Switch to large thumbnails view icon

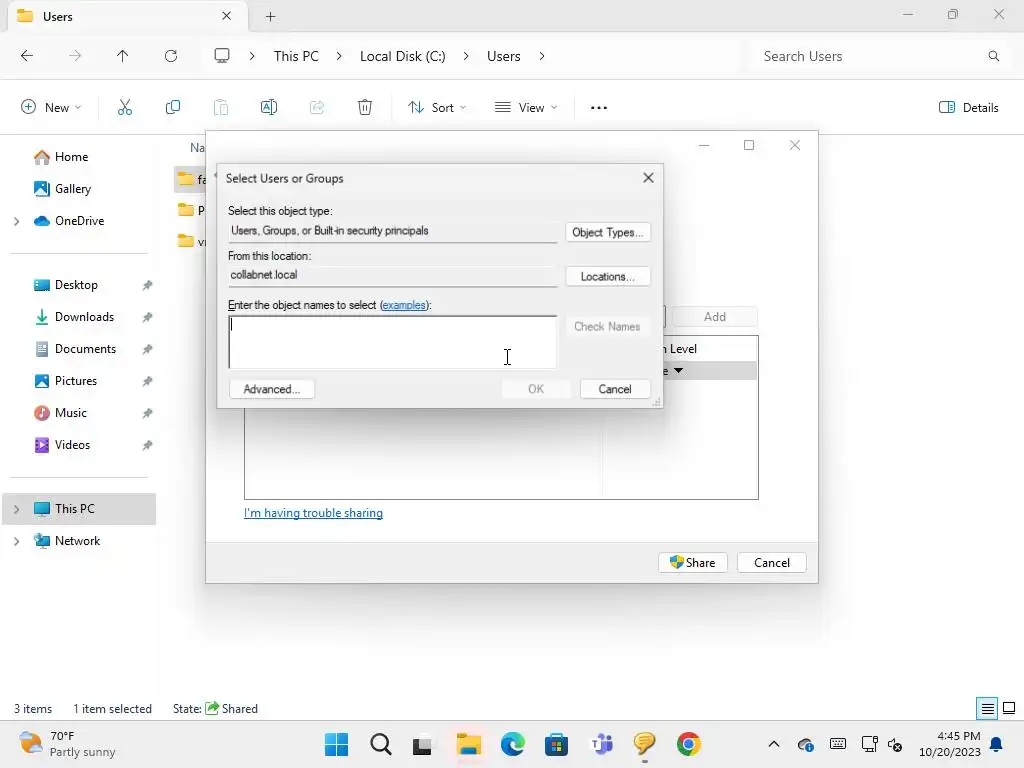[1009, 709]
